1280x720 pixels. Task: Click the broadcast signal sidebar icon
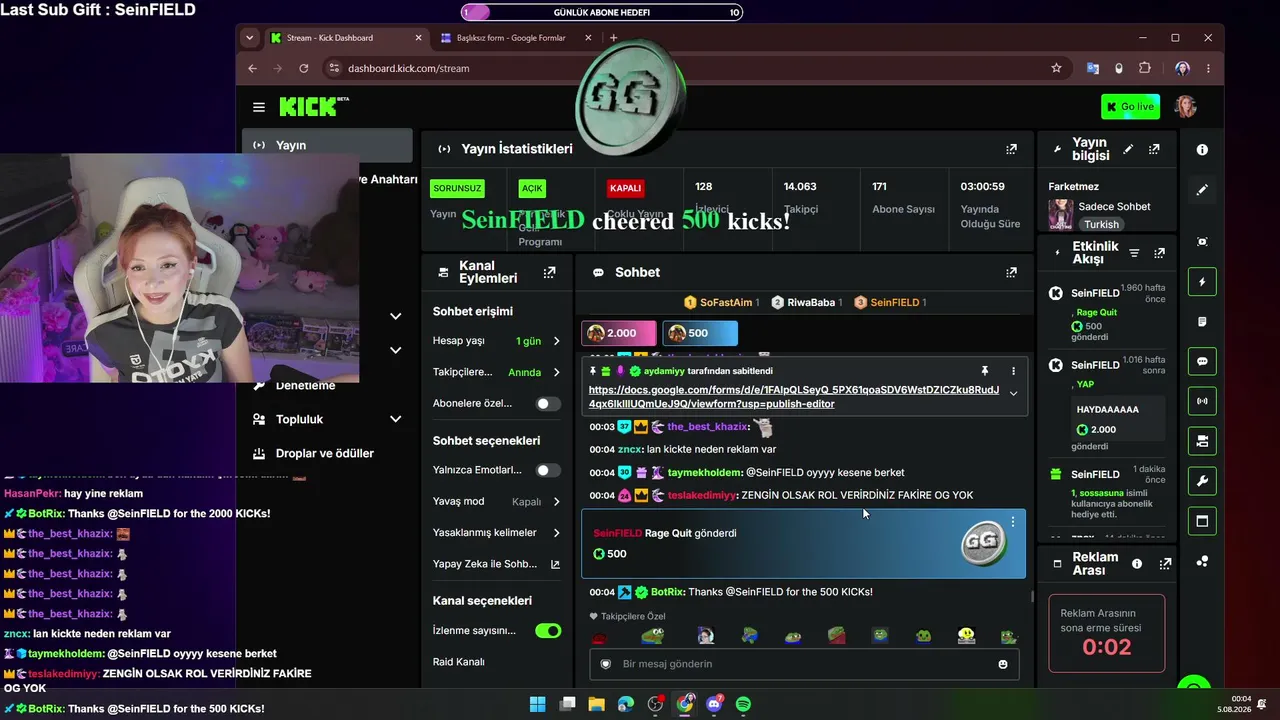click(1202, 401)
